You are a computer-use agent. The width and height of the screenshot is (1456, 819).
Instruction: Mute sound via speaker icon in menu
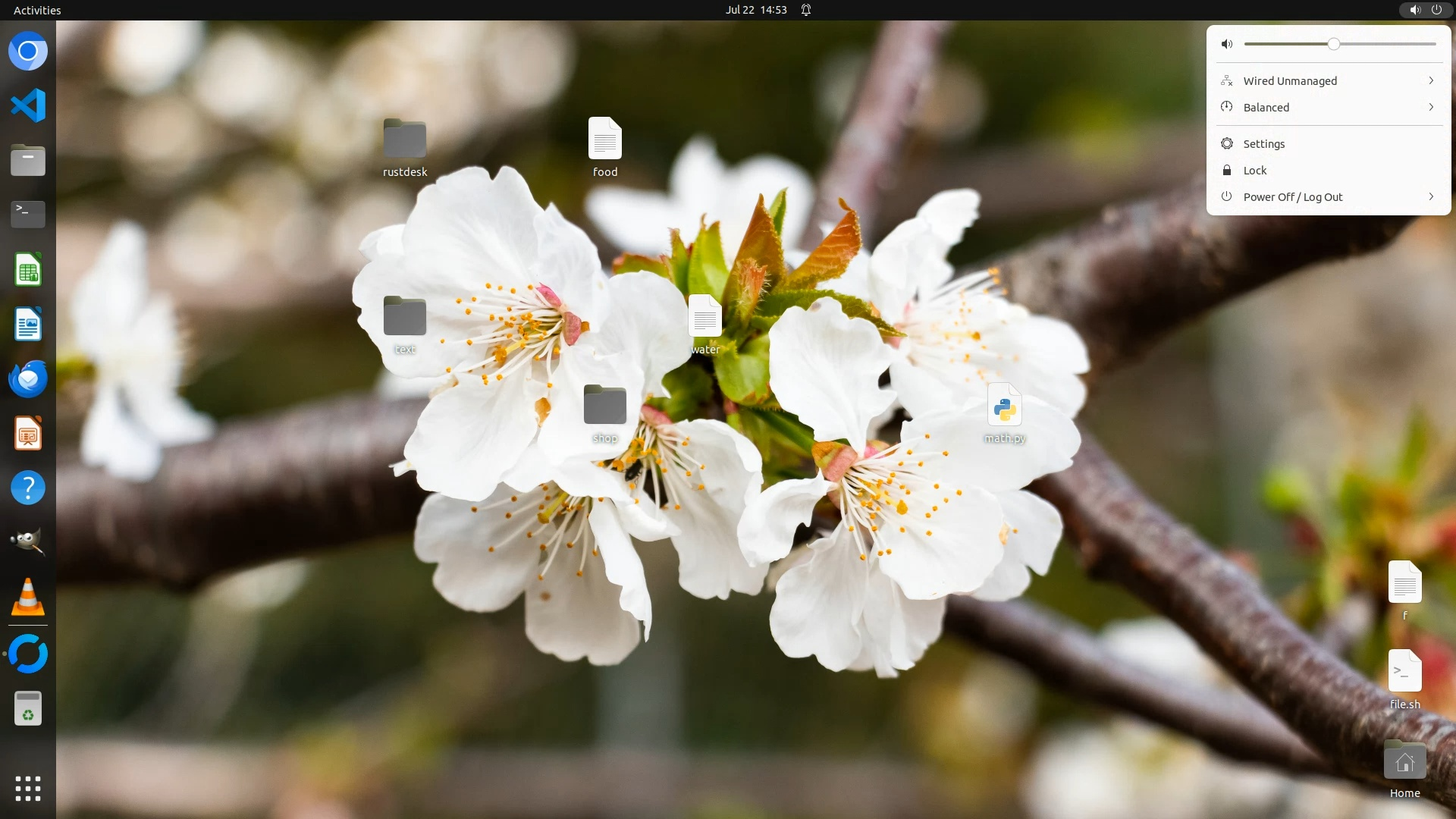coord(1227,44)
